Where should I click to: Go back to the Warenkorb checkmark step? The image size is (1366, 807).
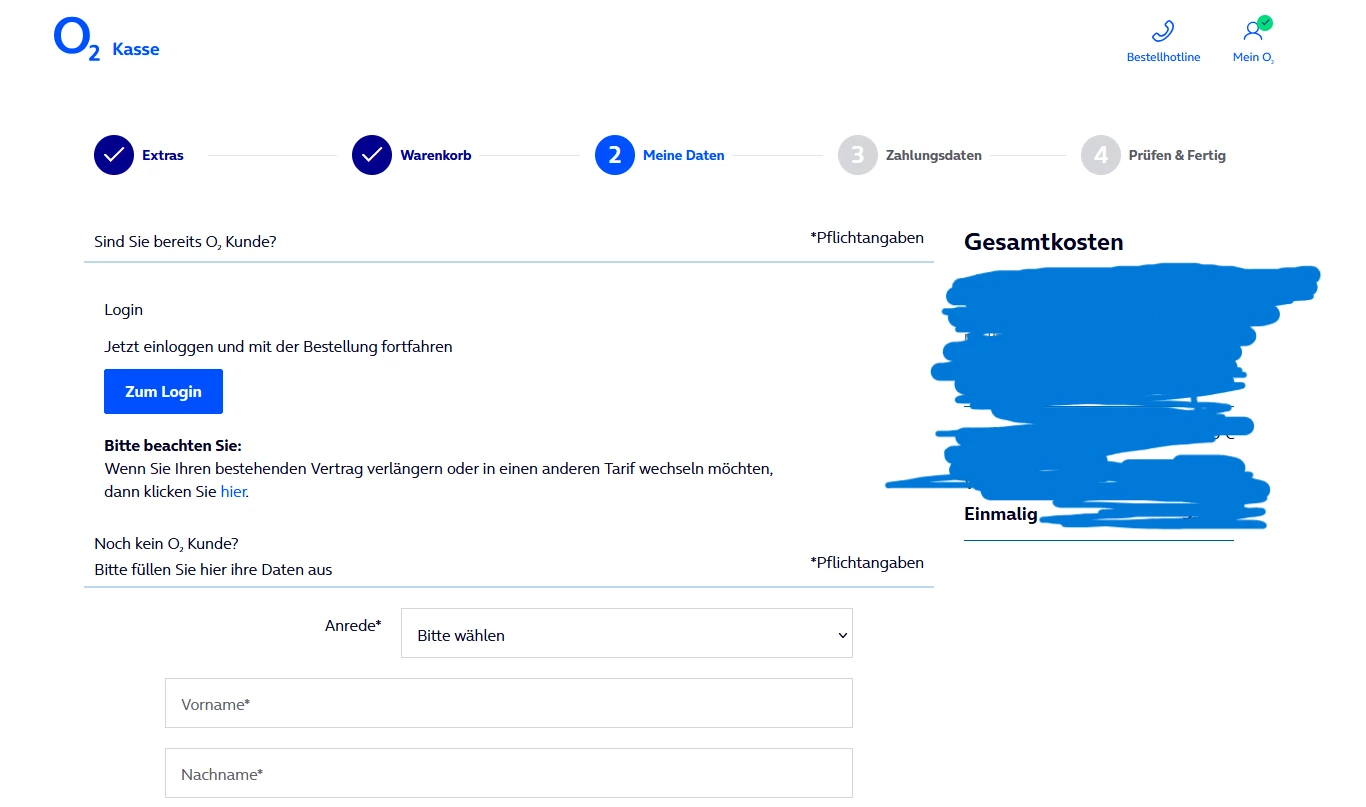click(372, 155)
